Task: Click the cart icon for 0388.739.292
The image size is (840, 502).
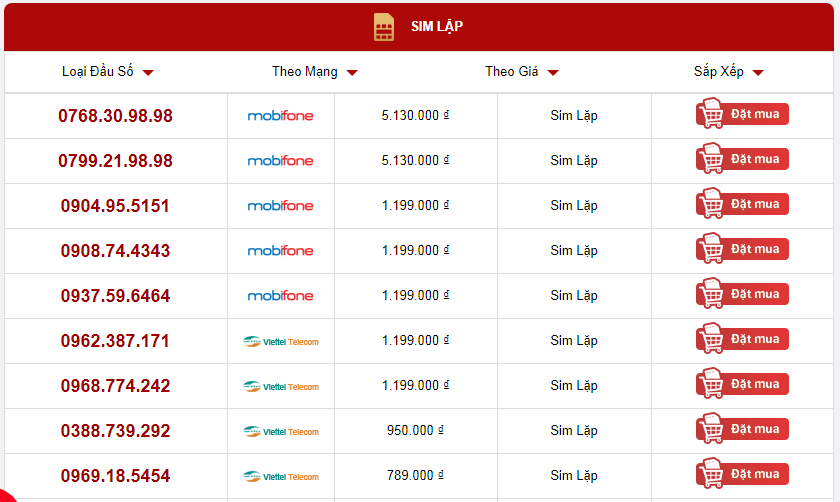Action: click(711, 428)
